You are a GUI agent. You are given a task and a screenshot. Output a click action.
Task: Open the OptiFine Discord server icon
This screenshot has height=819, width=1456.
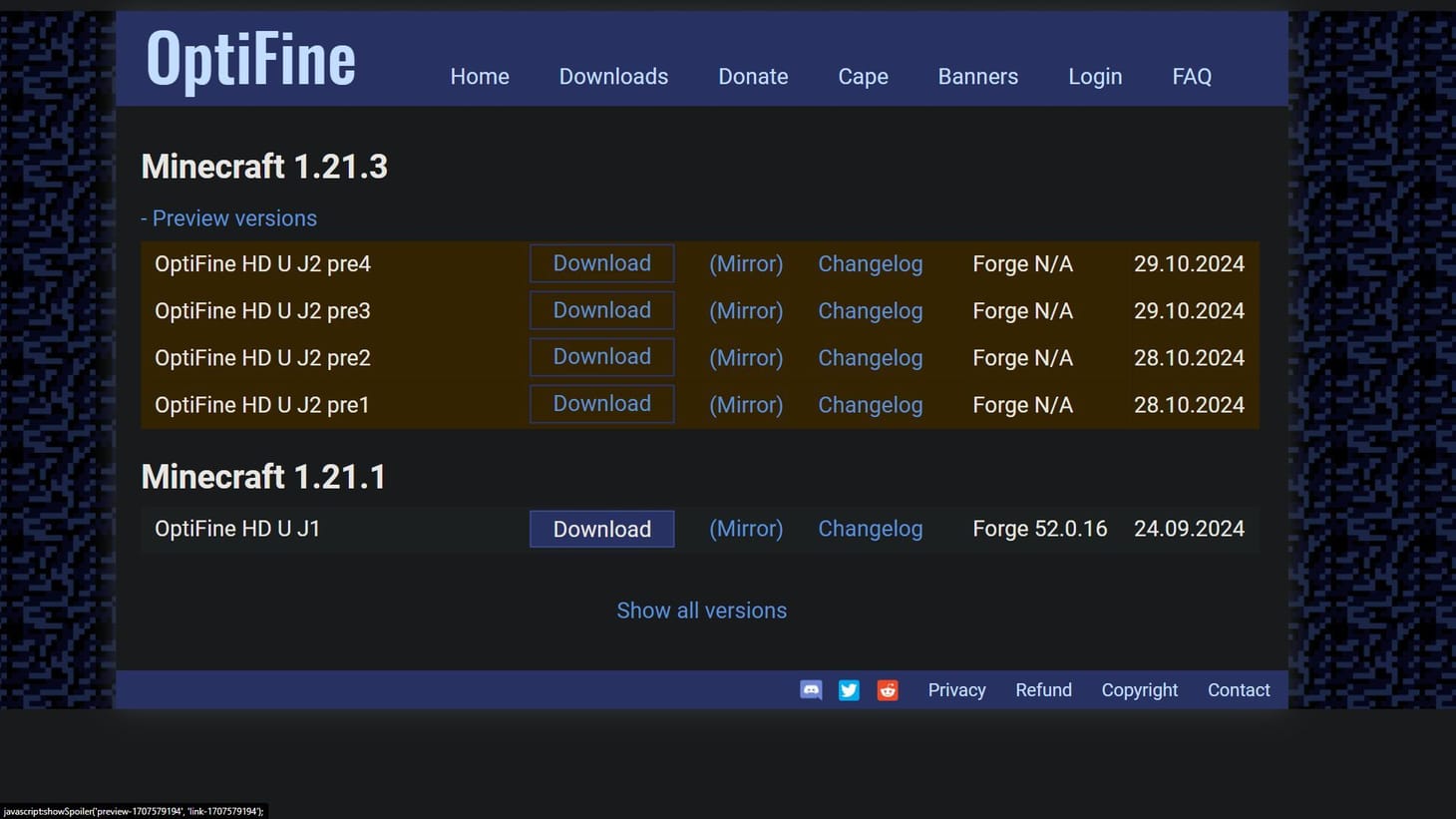click(x=810, y=689)
